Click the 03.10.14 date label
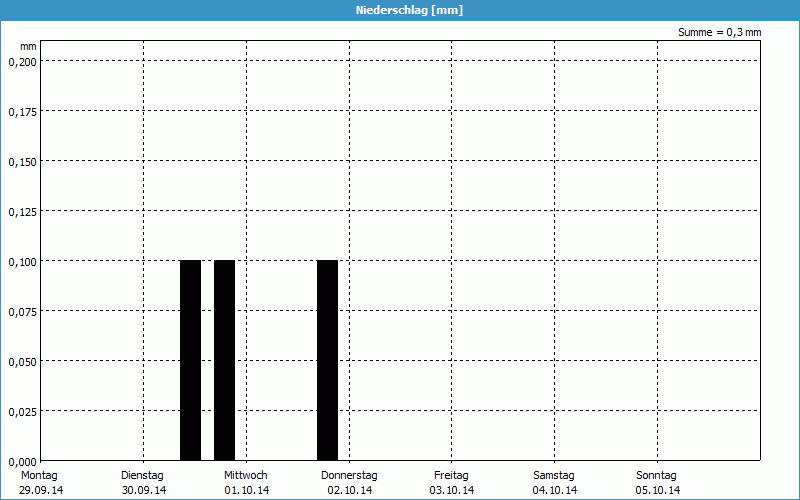The image size is (800, 500). [x=452, y=490]
